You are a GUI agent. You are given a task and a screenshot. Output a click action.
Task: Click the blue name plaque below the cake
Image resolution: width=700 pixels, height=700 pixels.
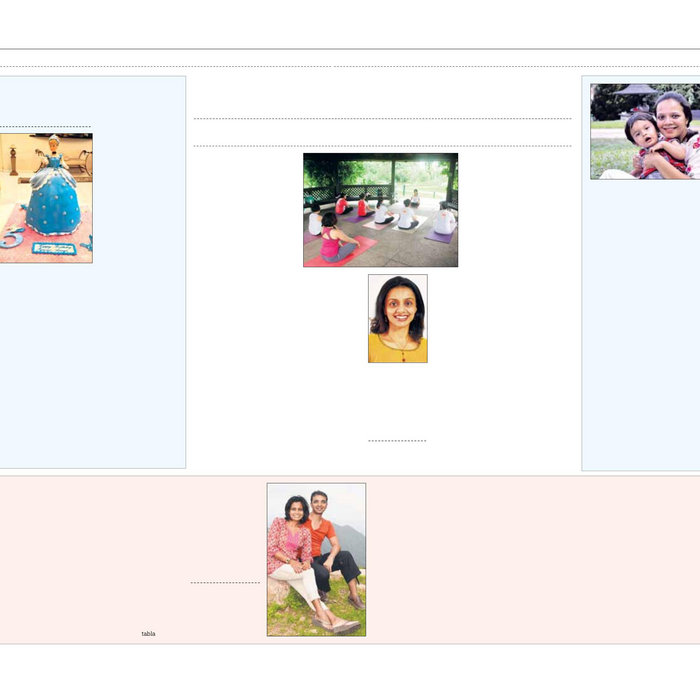52,248
